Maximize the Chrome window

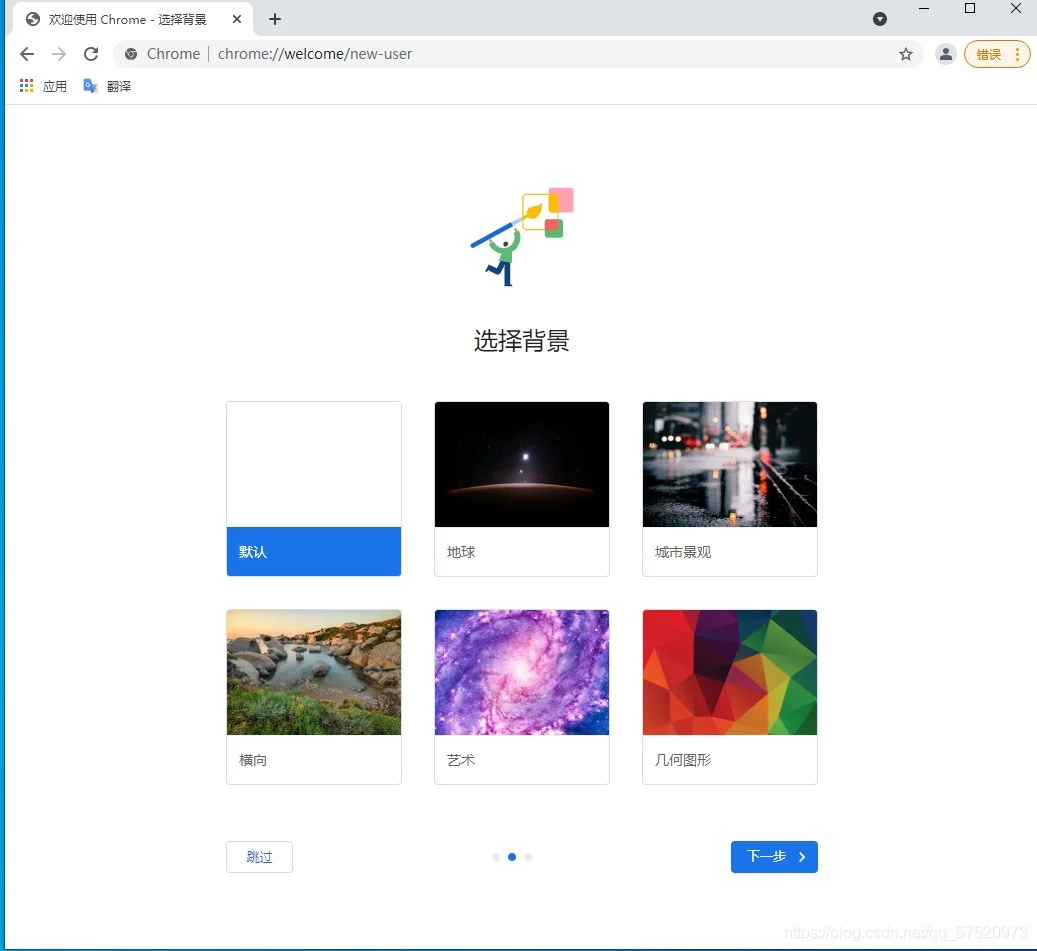tap(970, 9)
